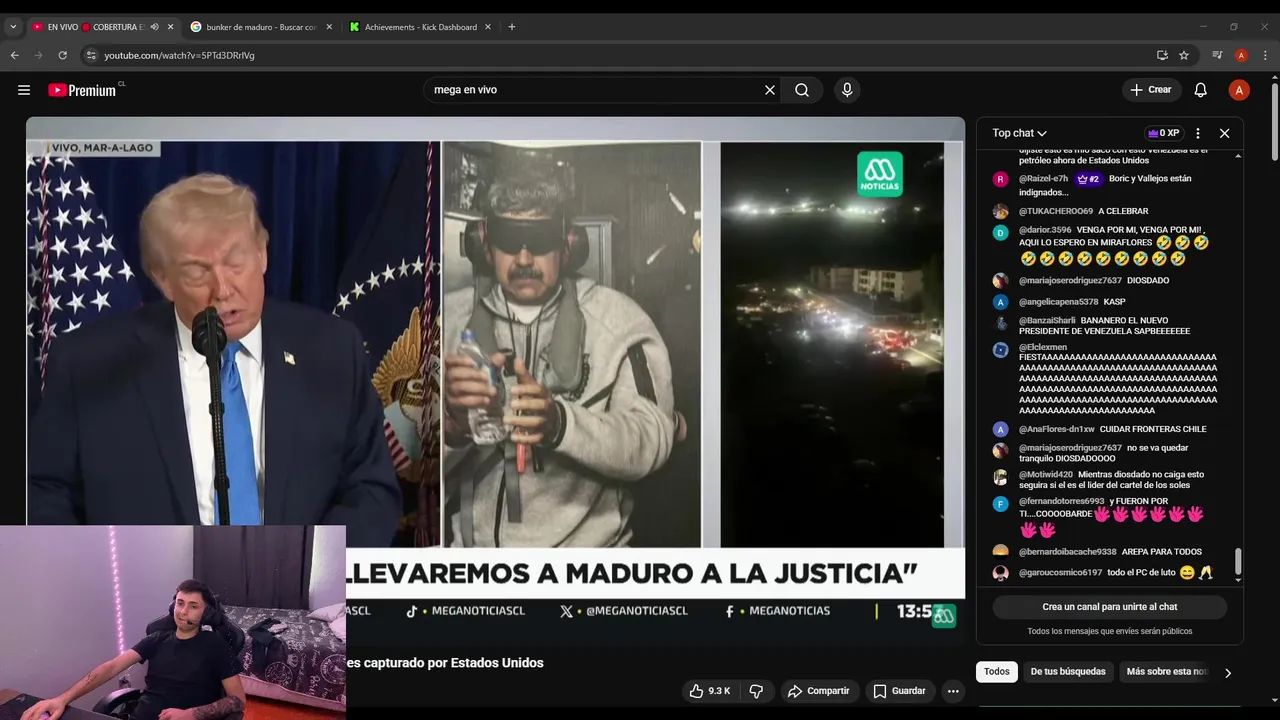
Task: Close the live chat panel
Action: [x=1224, y=133]
